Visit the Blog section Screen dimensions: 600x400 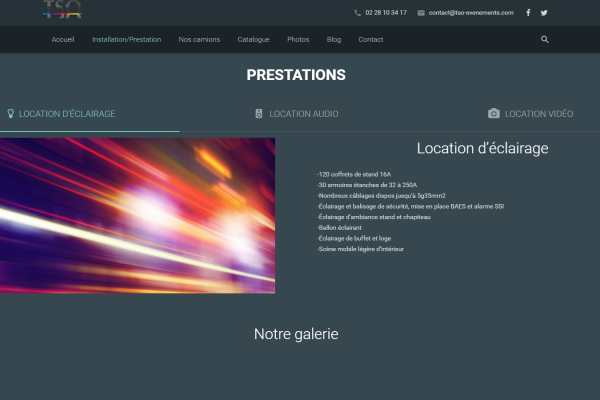334,39
